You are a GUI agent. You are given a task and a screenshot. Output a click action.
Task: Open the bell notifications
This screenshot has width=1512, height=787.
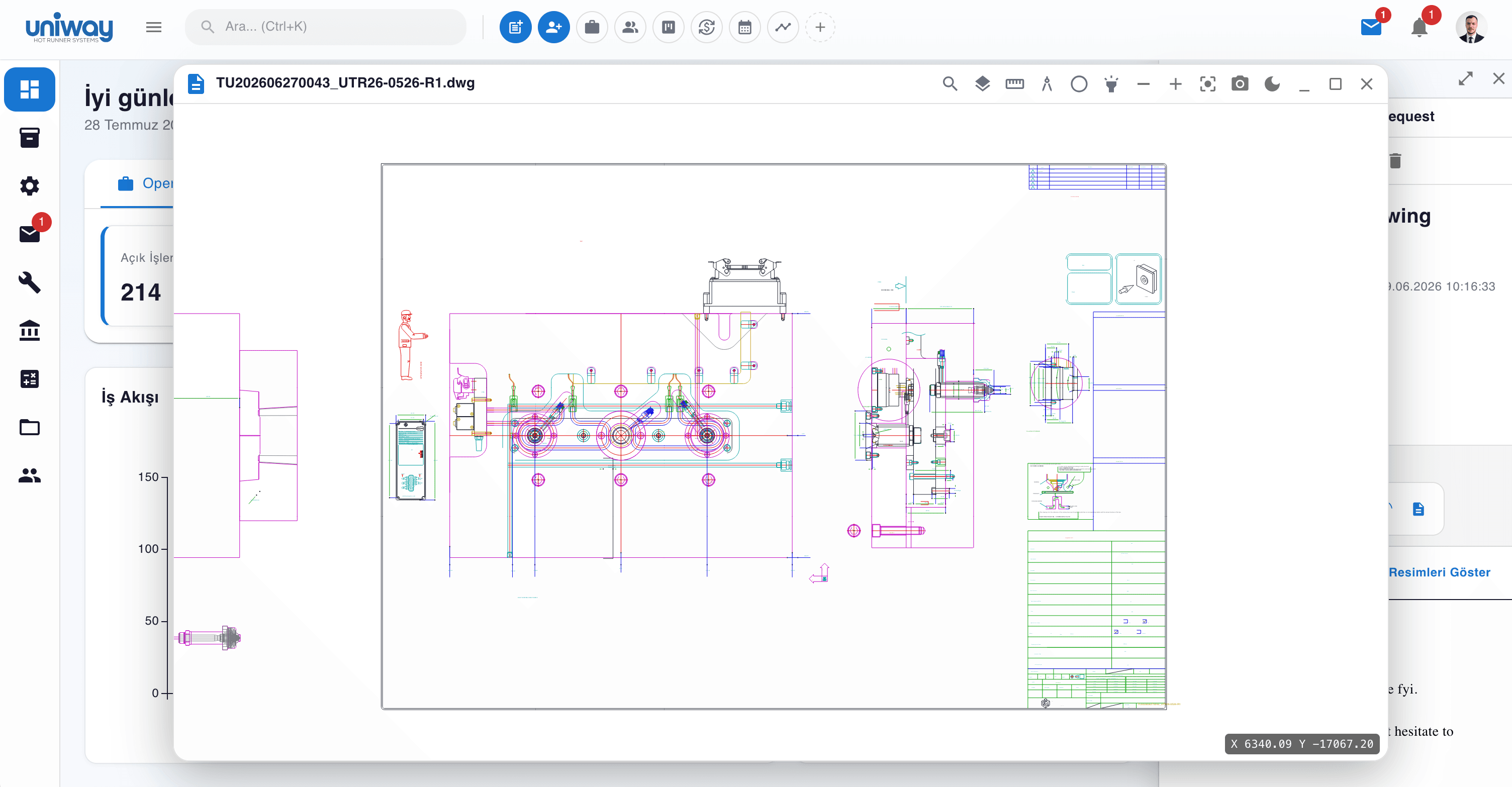1420,27
